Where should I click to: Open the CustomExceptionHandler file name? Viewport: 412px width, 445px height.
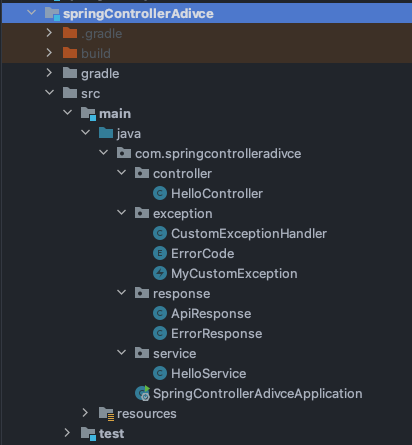point(249,234)
